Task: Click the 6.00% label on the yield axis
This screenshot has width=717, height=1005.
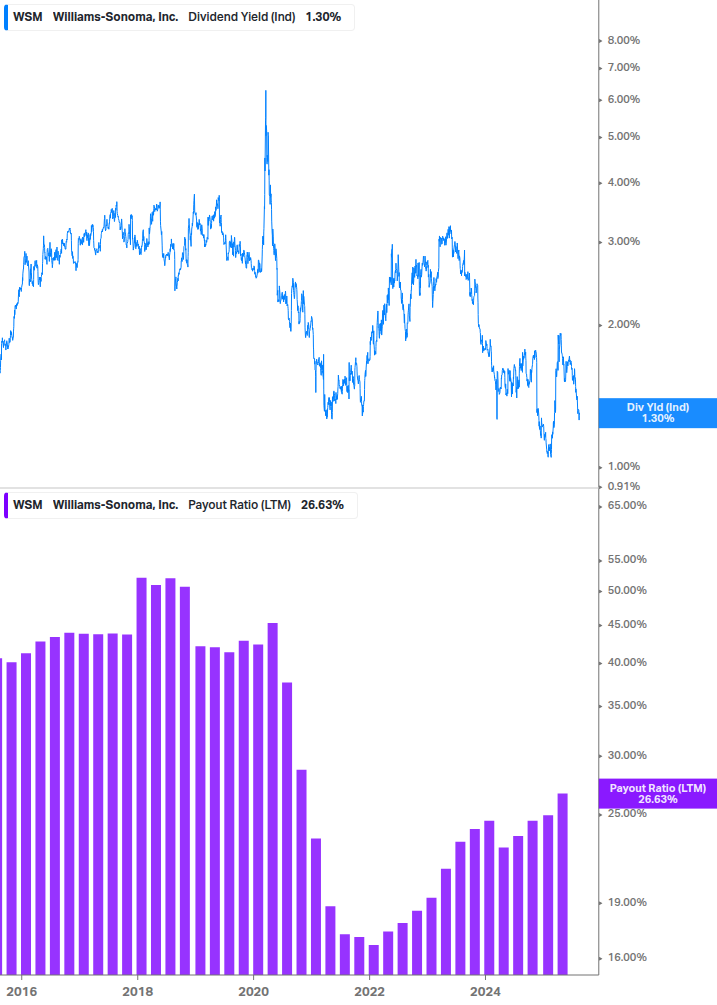Action: pyautogui.click(x=623, y=99)
